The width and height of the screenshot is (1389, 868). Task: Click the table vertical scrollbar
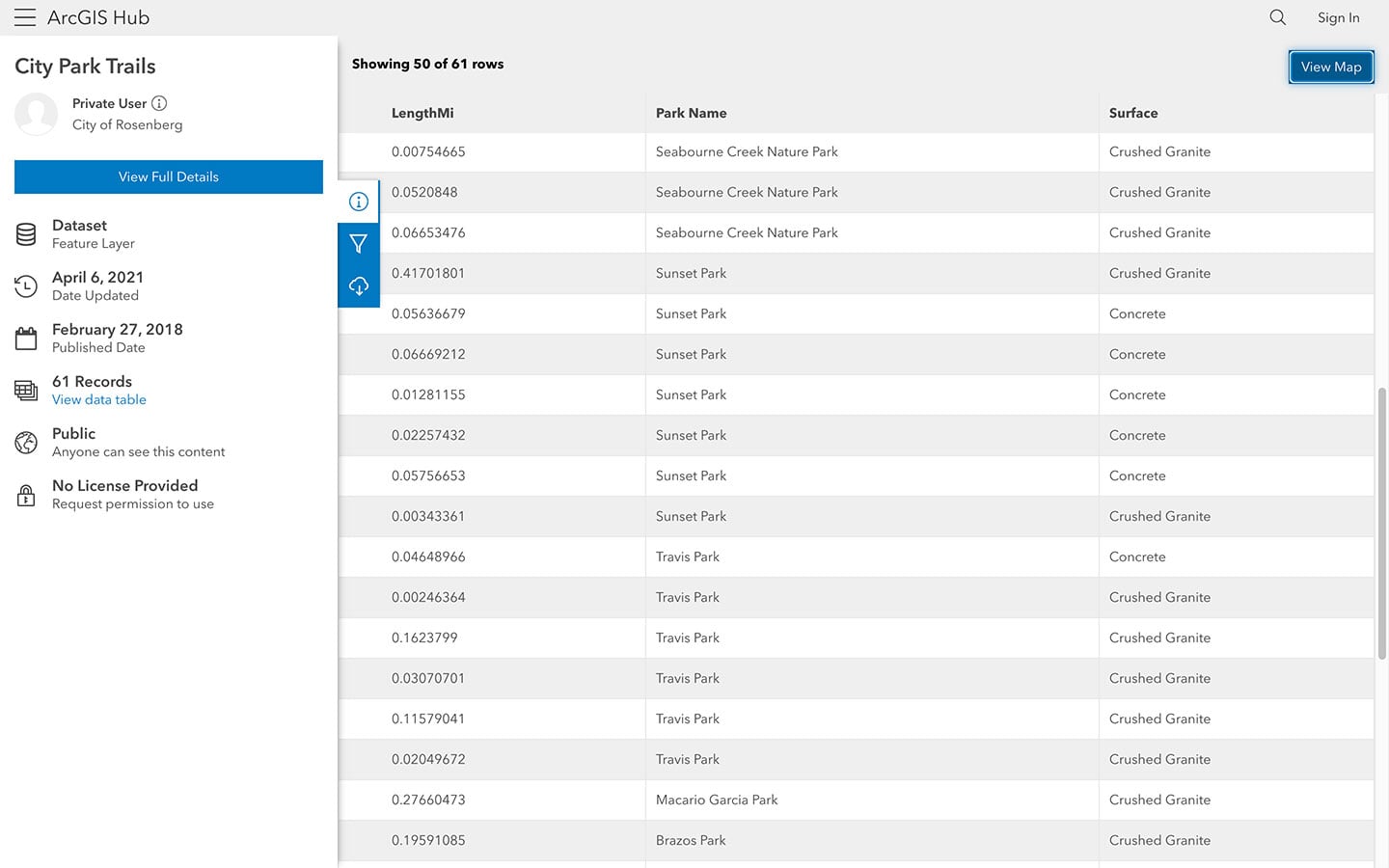1381,521
